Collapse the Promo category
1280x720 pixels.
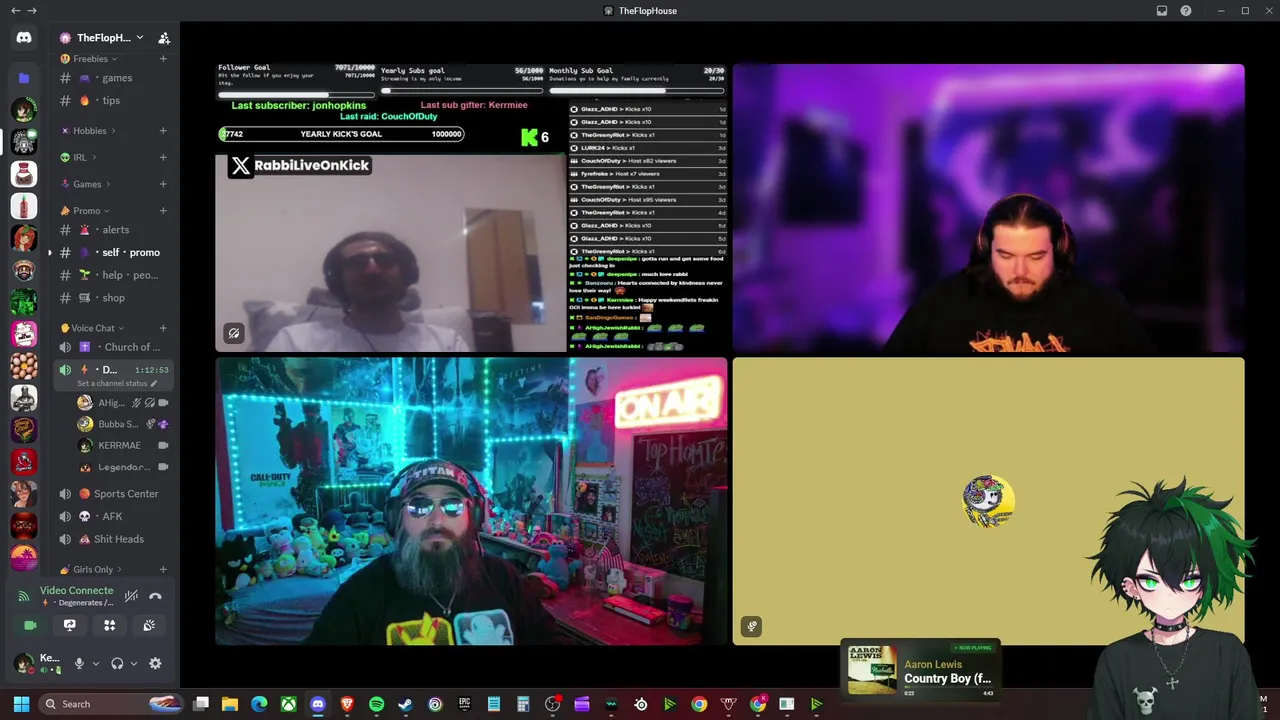tap(85, 211)
